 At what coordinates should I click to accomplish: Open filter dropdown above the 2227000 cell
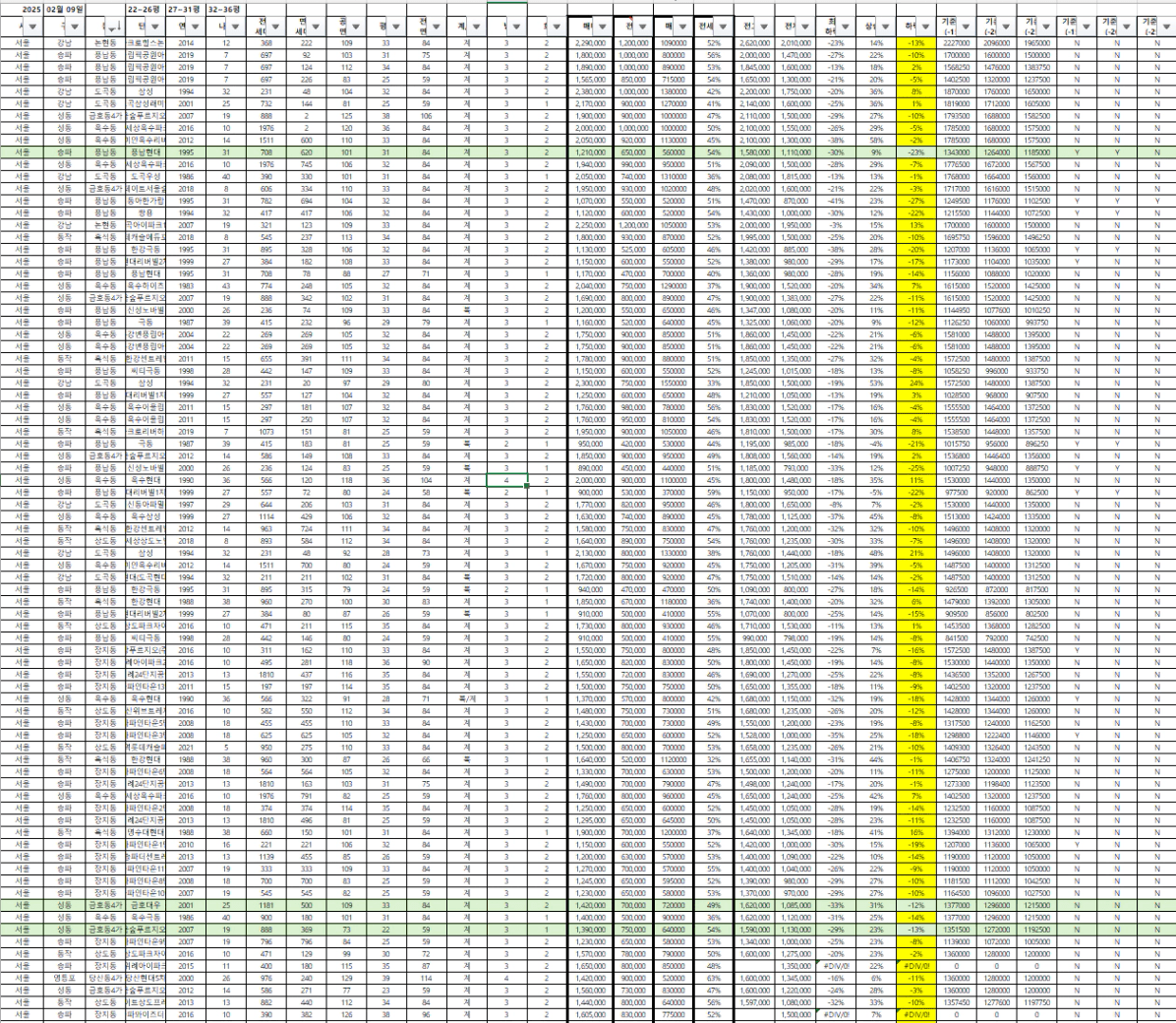click(966, 27)
